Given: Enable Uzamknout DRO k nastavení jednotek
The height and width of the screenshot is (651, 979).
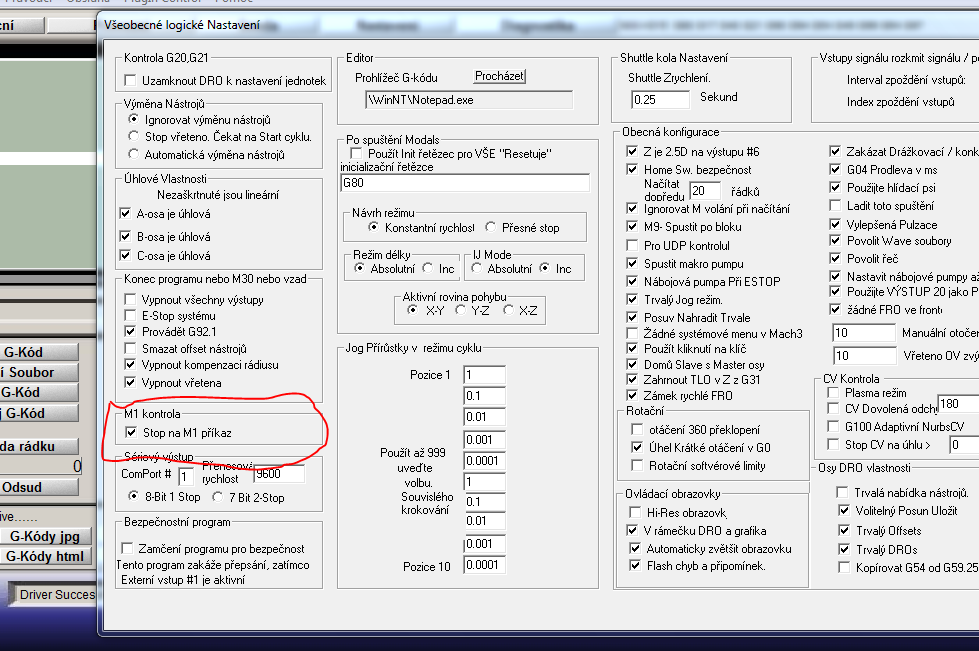Looking at the screenshot, I should [x=130, y=80].
